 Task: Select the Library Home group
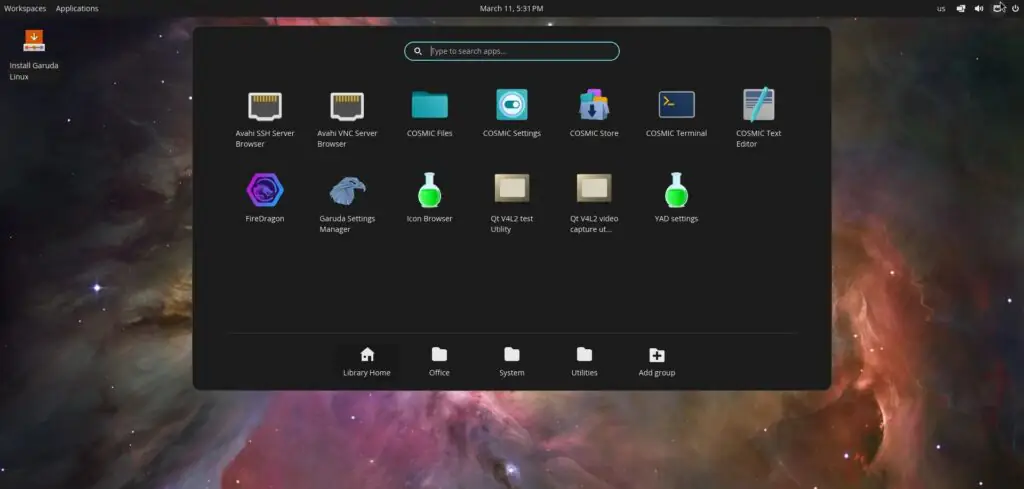pos(367,361)
